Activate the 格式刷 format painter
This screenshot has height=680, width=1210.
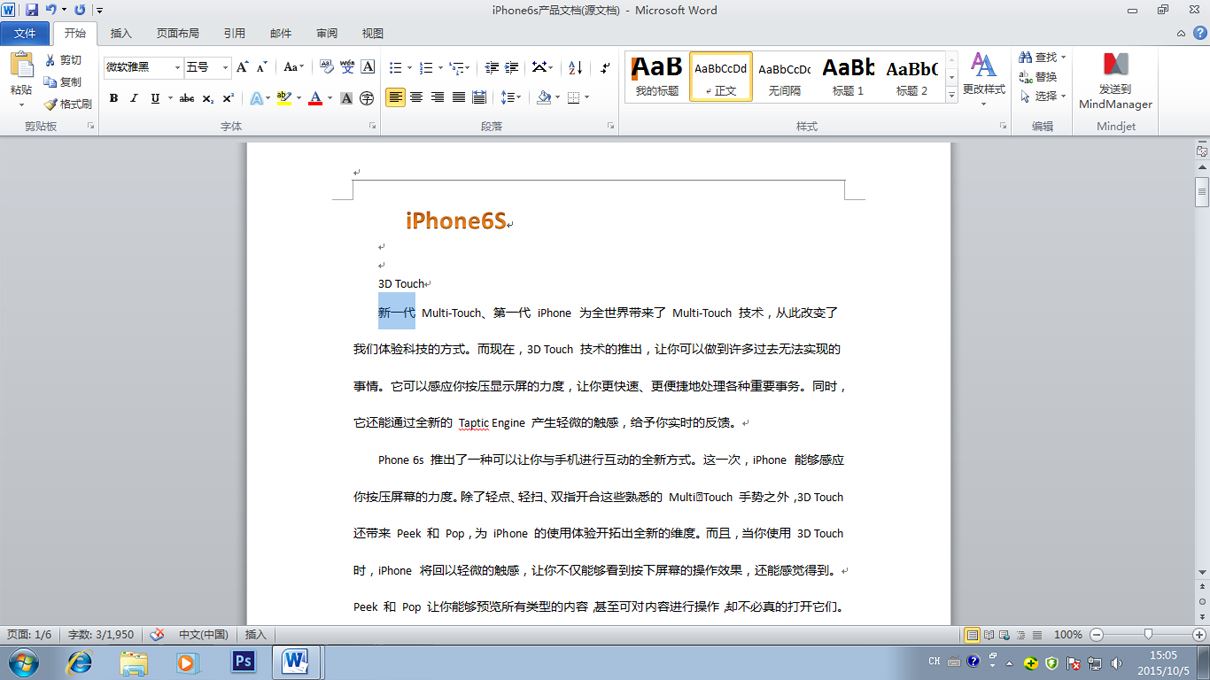67,104
